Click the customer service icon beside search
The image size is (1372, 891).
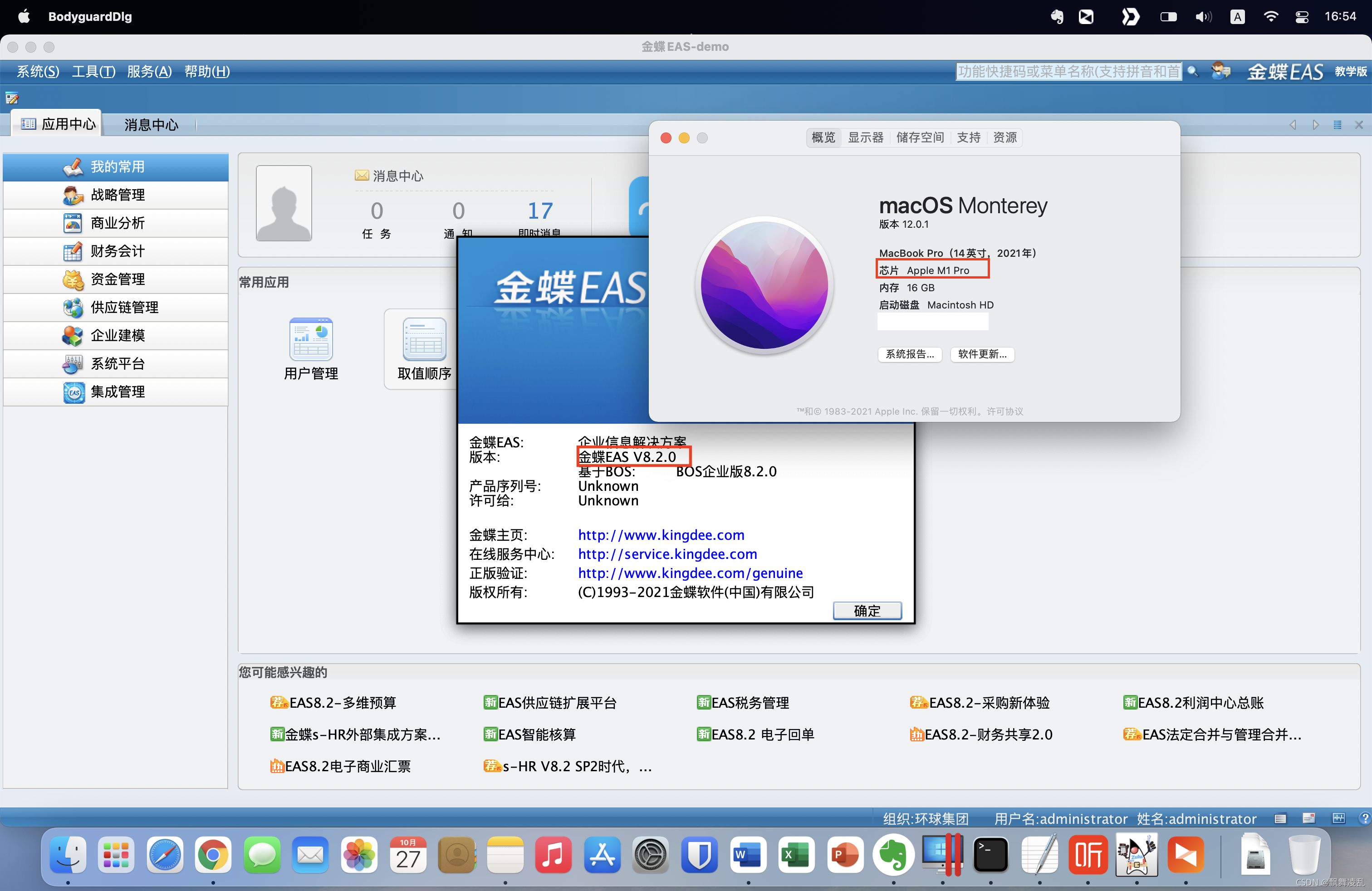(x=1220, y=72)
